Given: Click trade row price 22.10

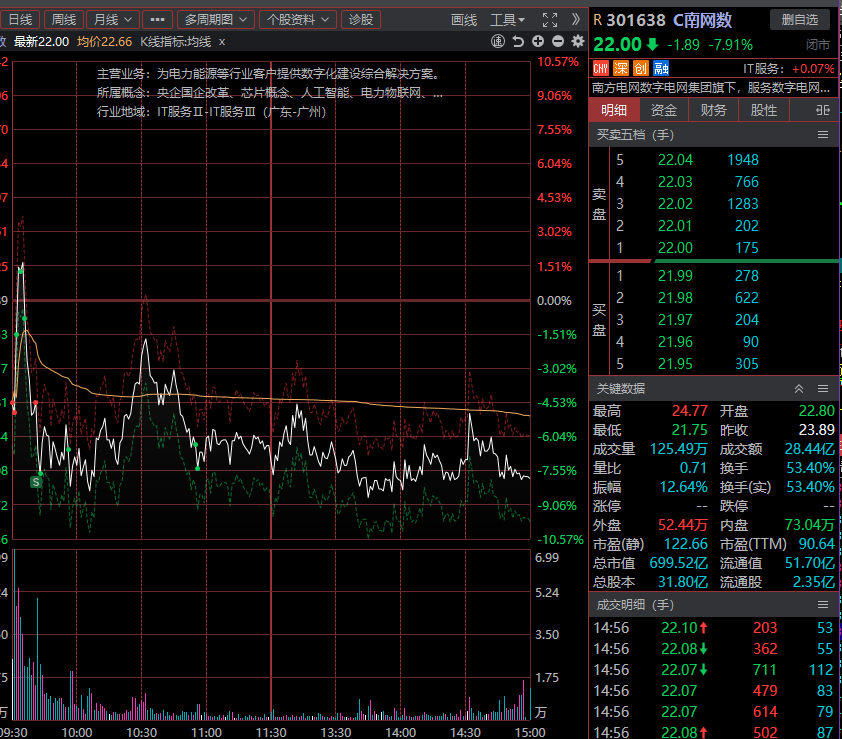Looking at the screenshot, I should (679, 628).
